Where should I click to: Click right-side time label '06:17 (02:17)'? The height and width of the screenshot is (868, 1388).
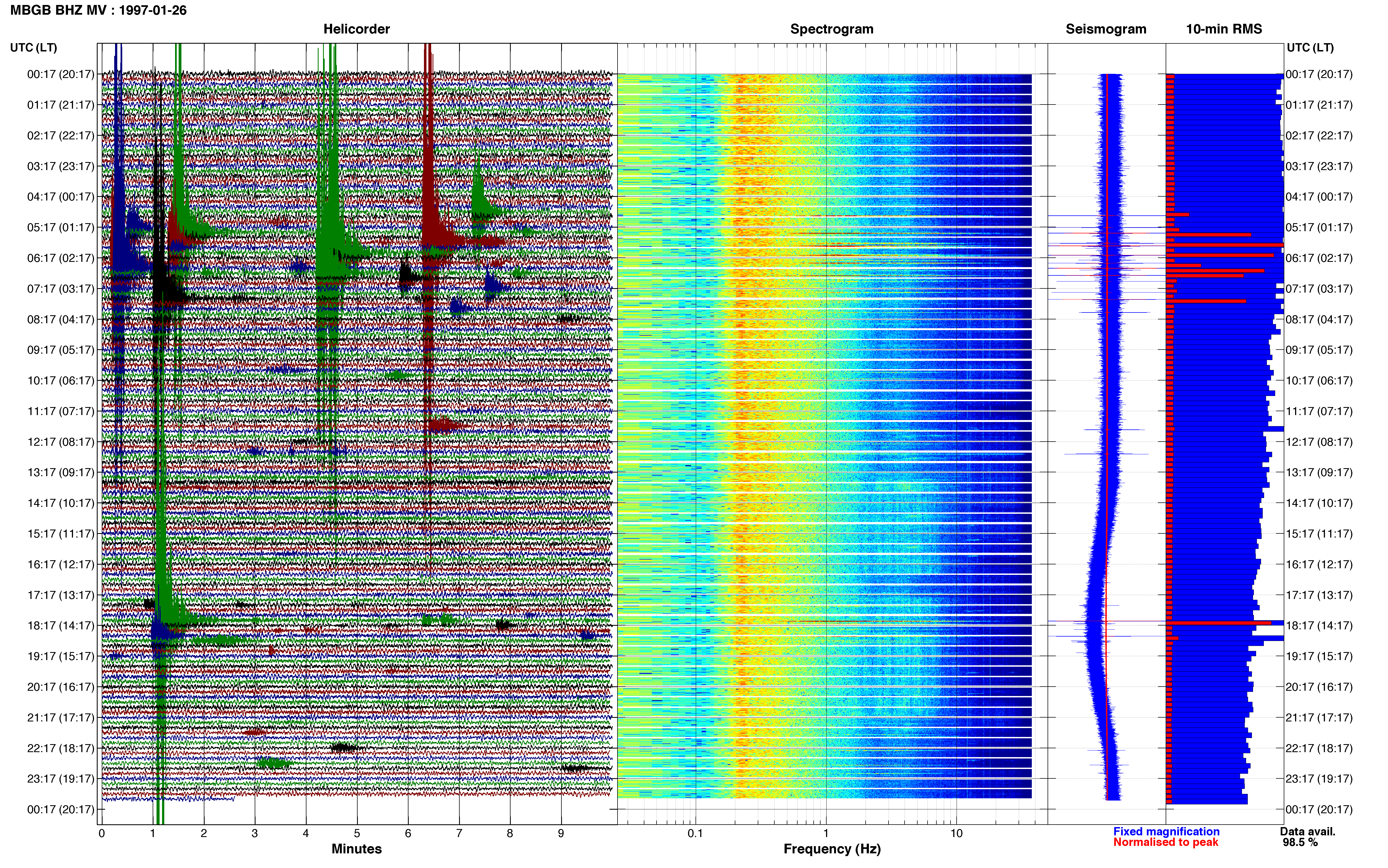coord(1319,258)
